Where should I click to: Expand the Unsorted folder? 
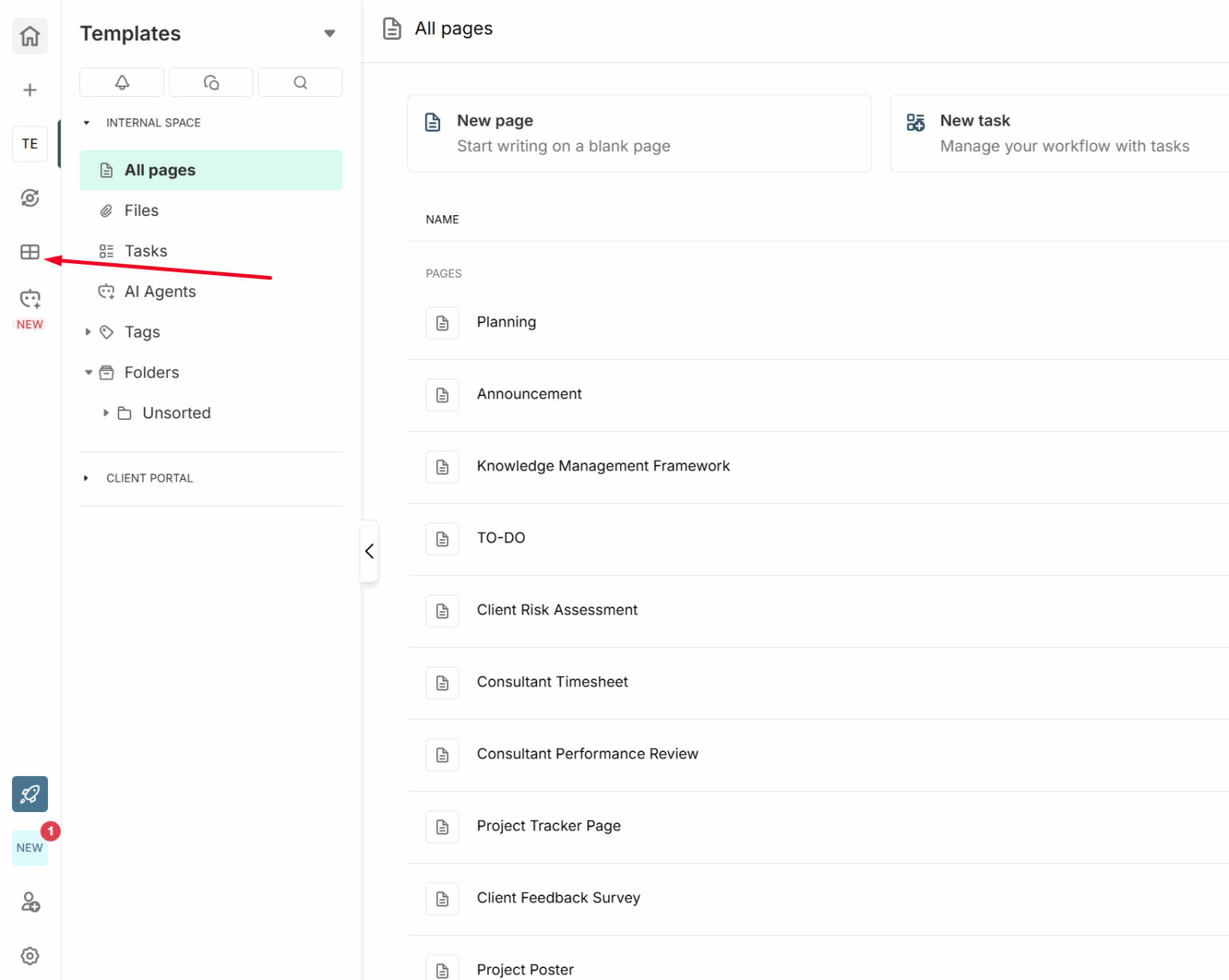(x=106, y=413)
